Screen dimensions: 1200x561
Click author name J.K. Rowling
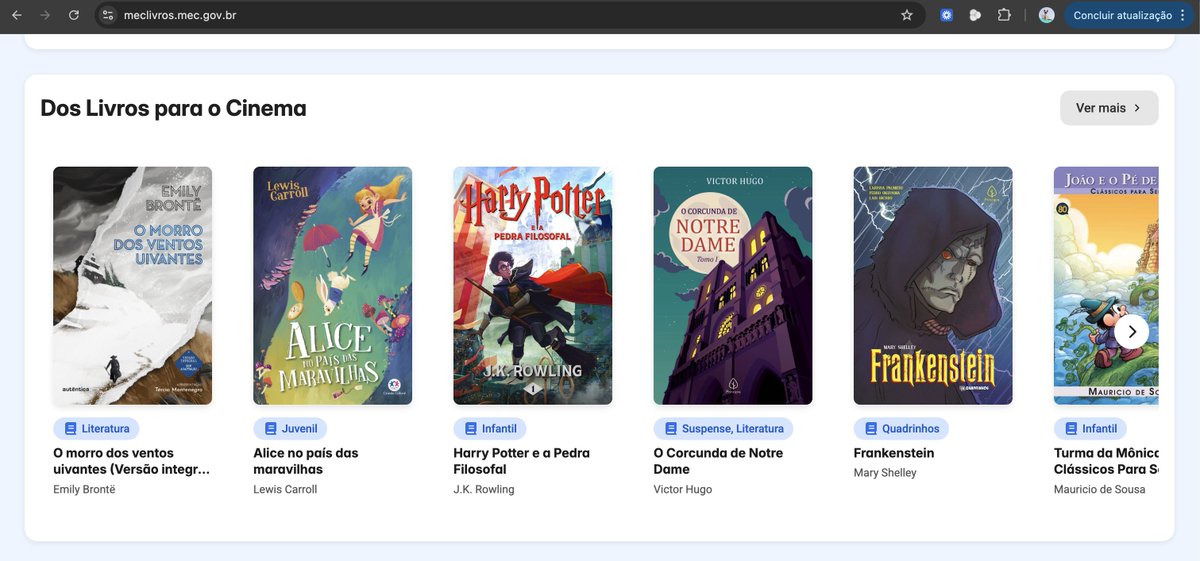[x=484, y=490]
